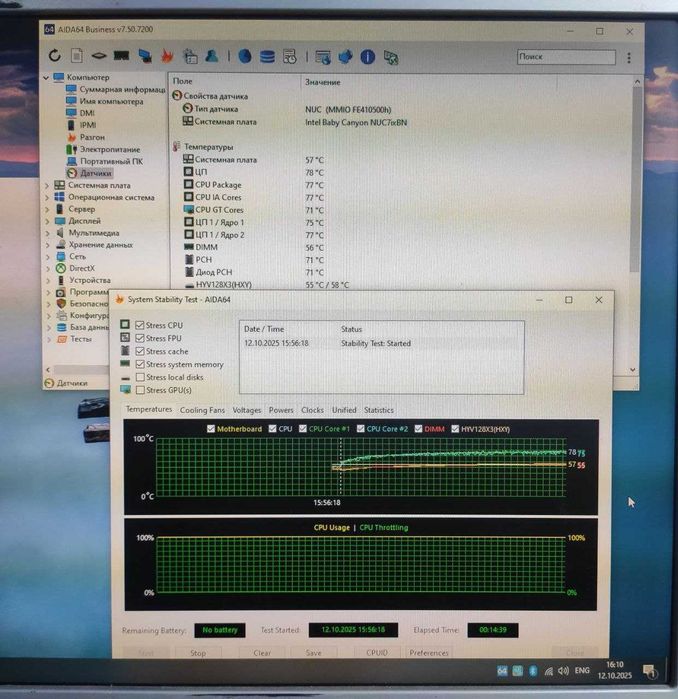Viewport: 678px width, 699px height.
Task: Collapse the Компьютер tree node
Action: click(46, 77)
